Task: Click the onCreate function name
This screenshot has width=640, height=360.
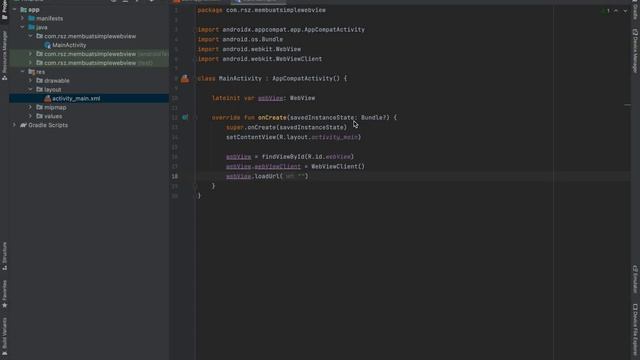Action: point(272,118)
